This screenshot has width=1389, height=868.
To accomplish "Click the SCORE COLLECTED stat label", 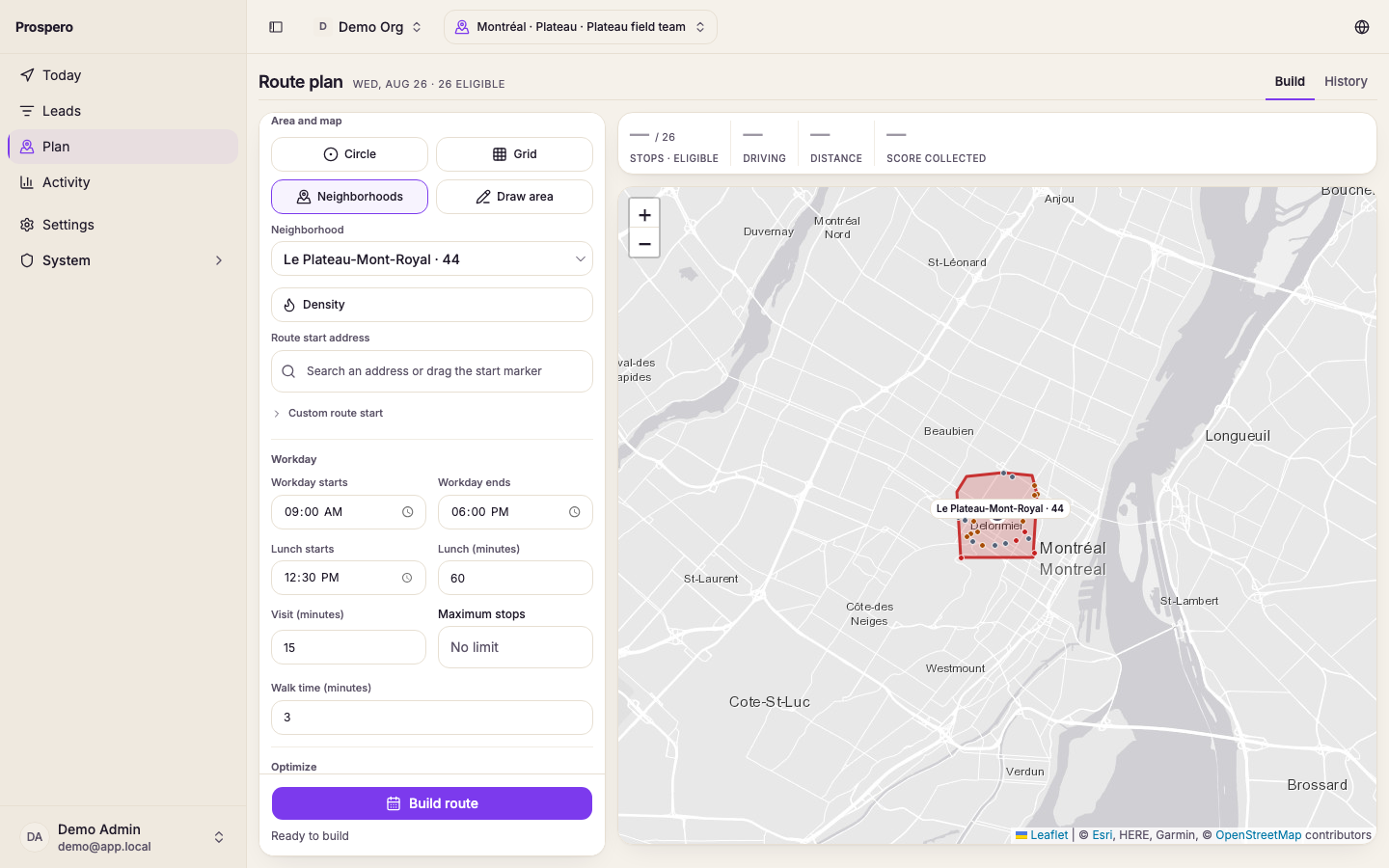I will 936,158.
